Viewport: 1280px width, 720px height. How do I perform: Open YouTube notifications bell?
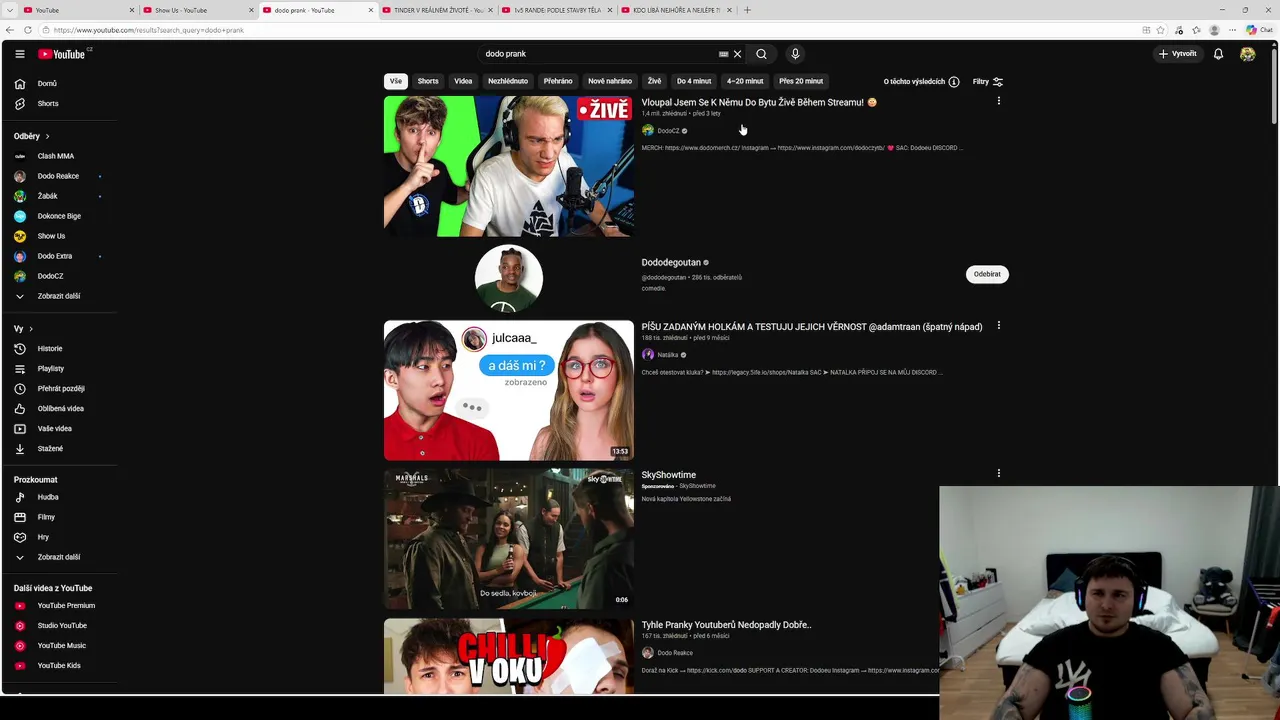pos(1218,54)
